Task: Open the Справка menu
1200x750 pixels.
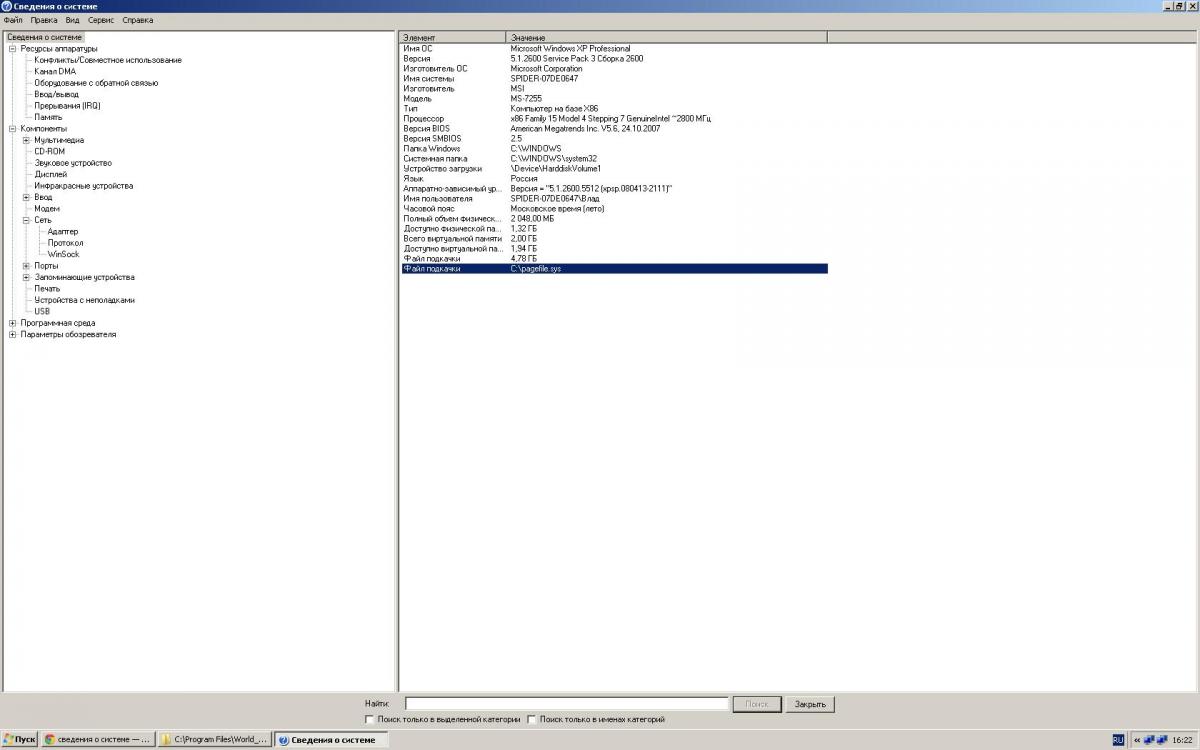Action: pyautogui.click(x=138, y=20)
